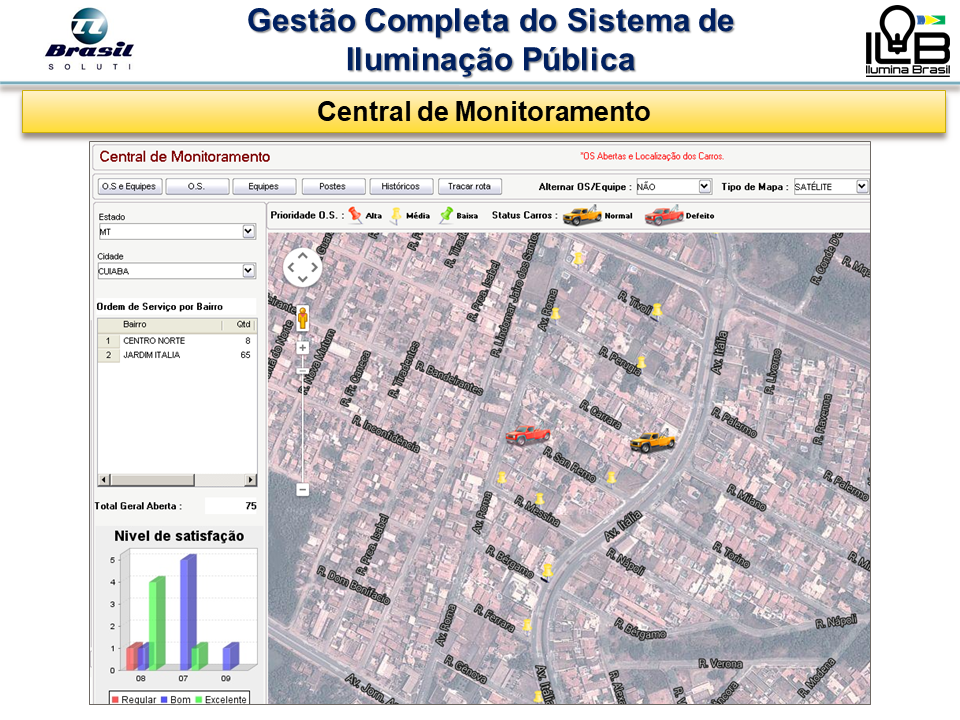Click the Postes button
Image resolution: width=960 pixels, height=720 pixels.
(x=333, y=186)
